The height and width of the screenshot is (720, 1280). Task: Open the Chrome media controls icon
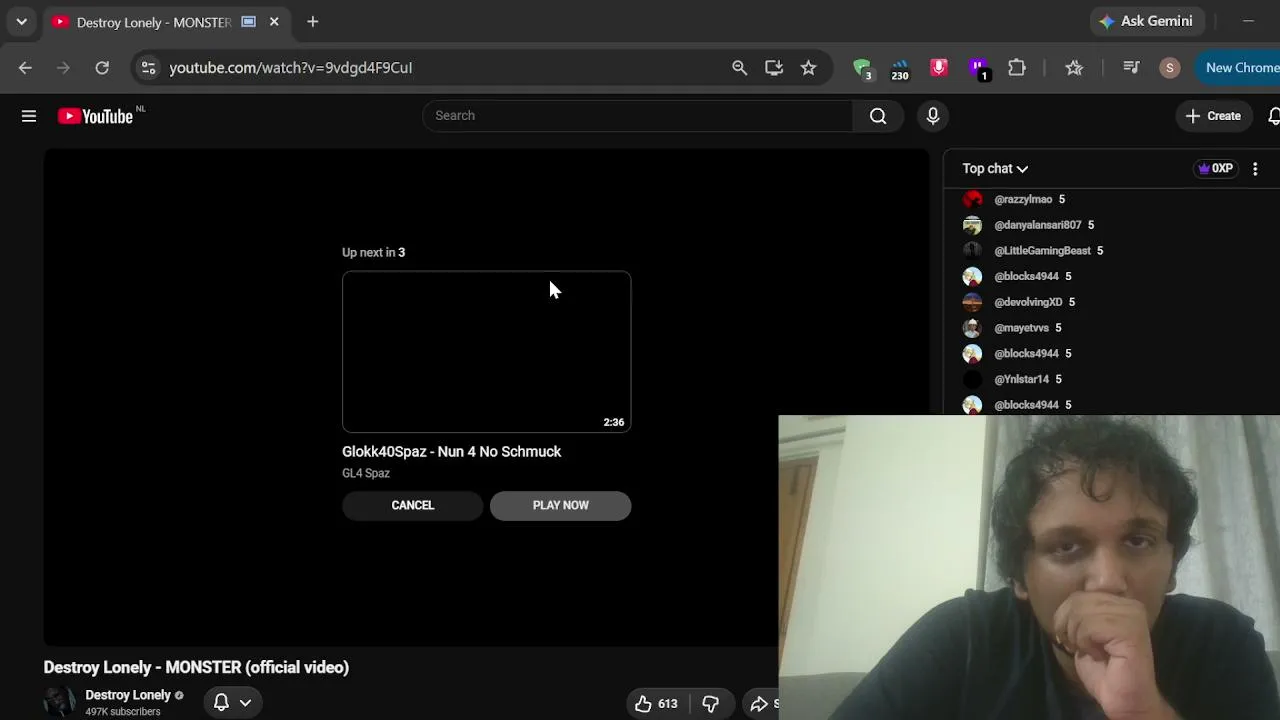click(x=1131, y=68)
